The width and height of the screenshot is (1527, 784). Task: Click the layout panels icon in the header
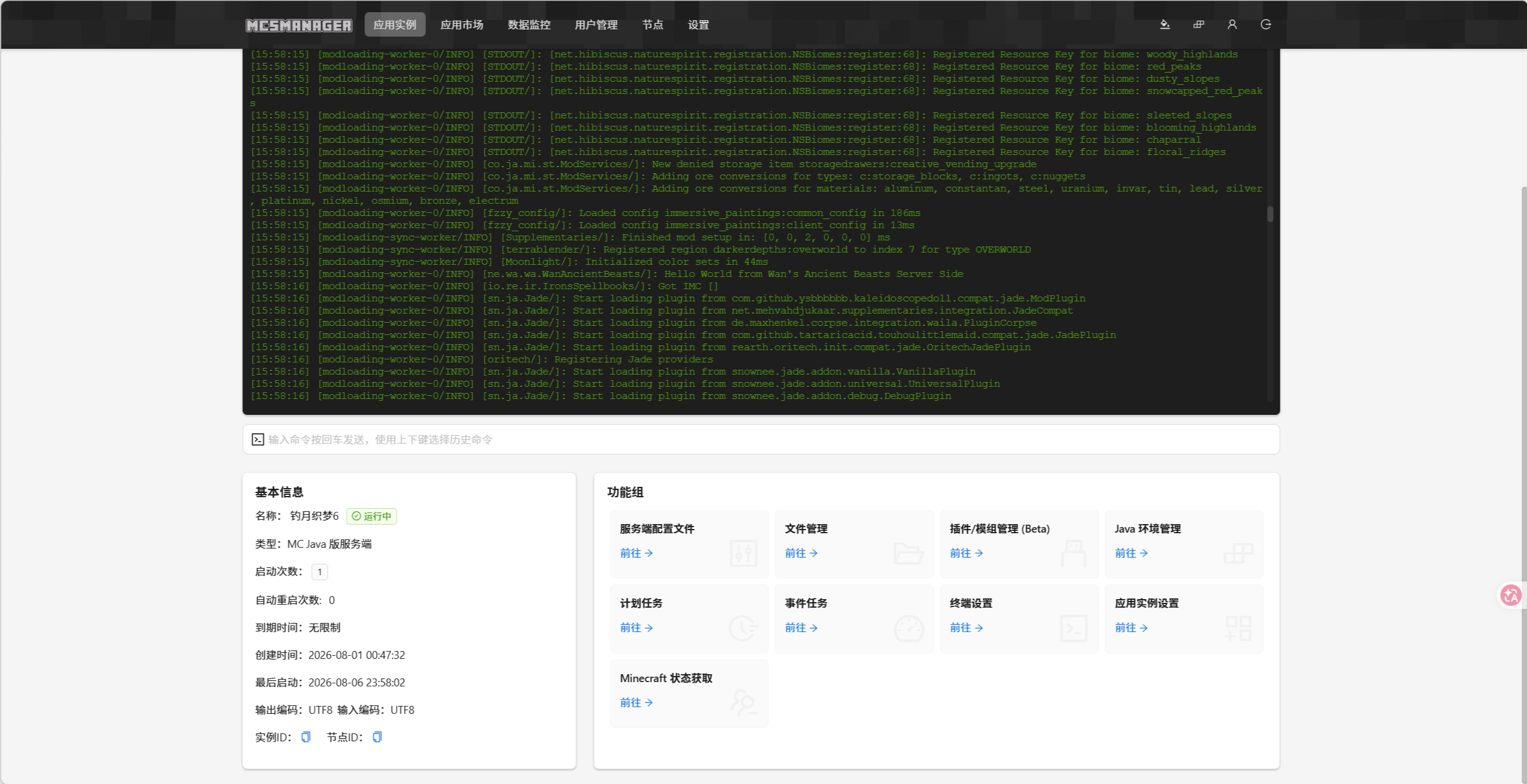pyautogui.click(x=1199, y=24)
